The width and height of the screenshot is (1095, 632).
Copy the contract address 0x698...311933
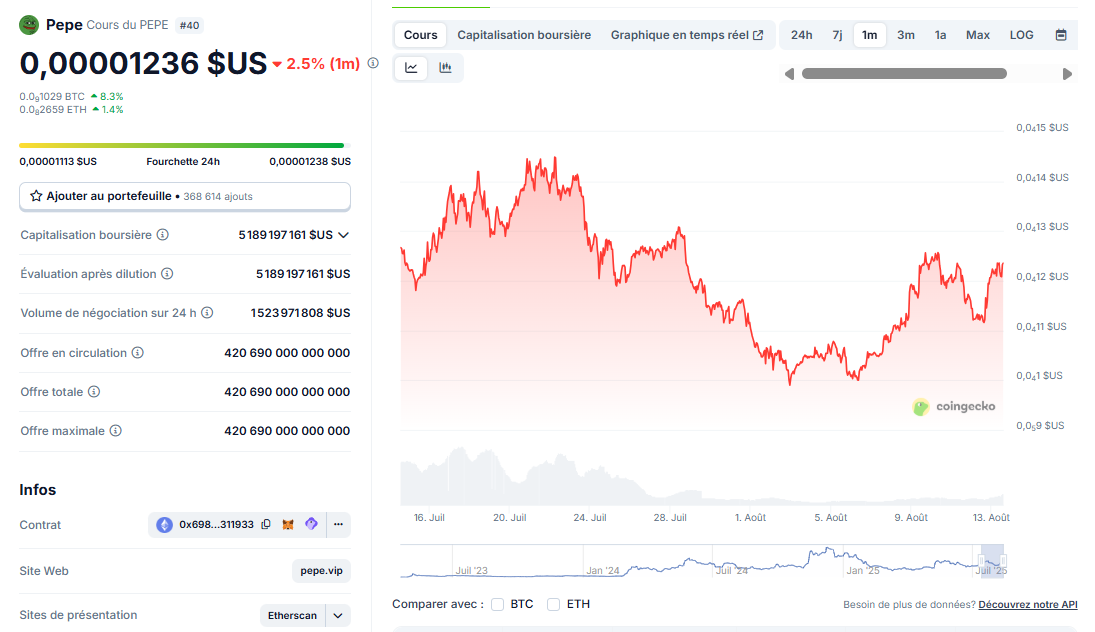266,524
